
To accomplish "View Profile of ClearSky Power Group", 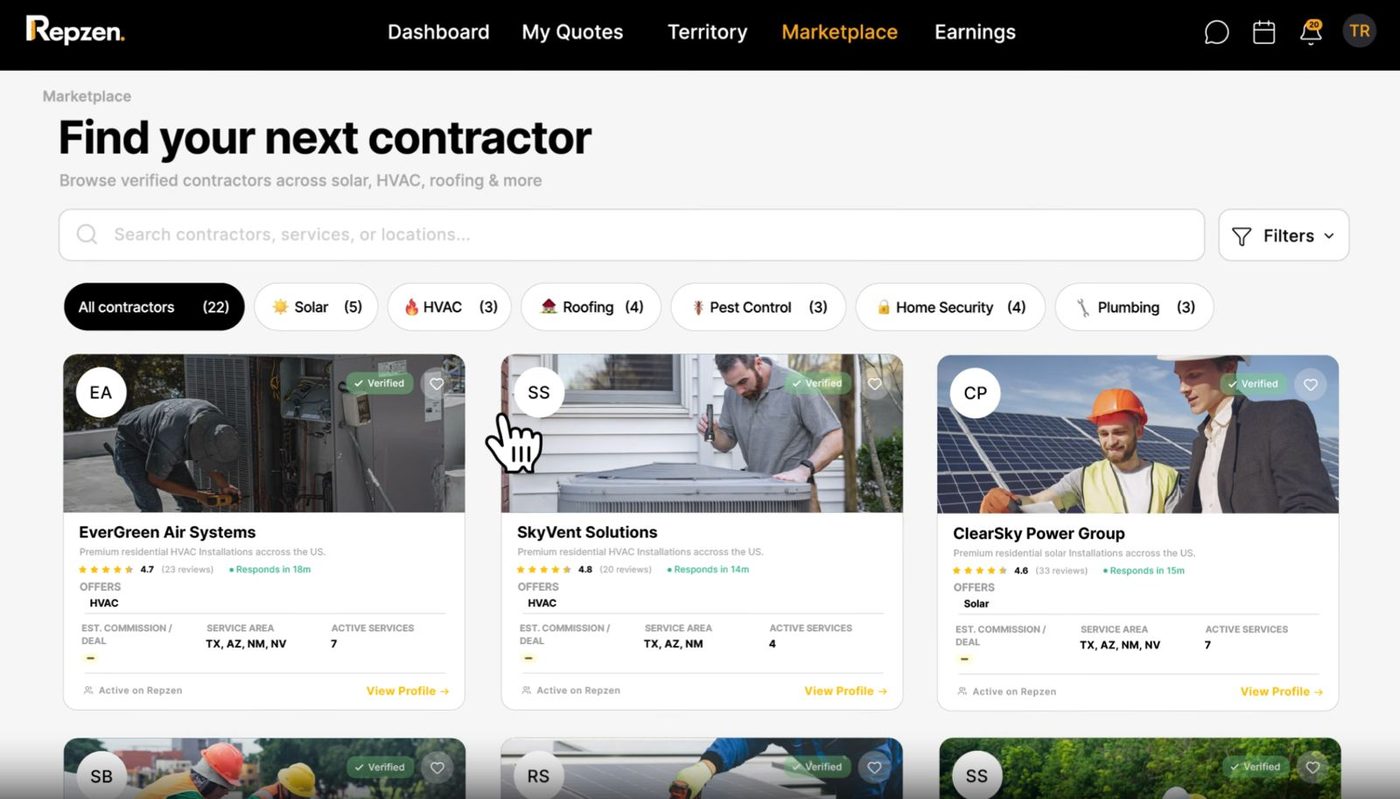I will click(x=1281, y=692).
